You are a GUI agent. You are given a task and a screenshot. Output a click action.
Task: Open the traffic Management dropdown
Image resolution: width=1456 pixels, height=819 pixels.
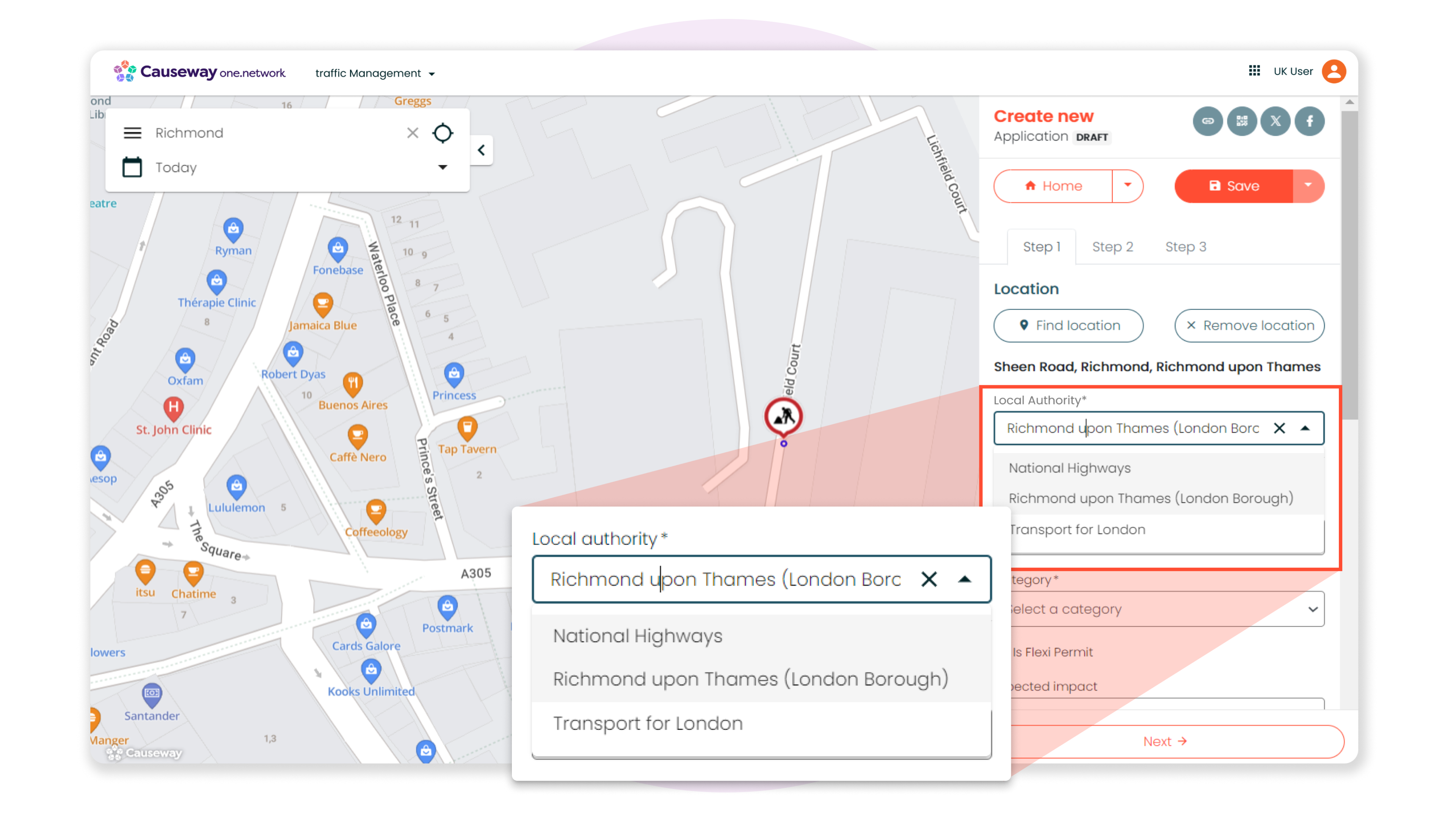click(375, 74)
